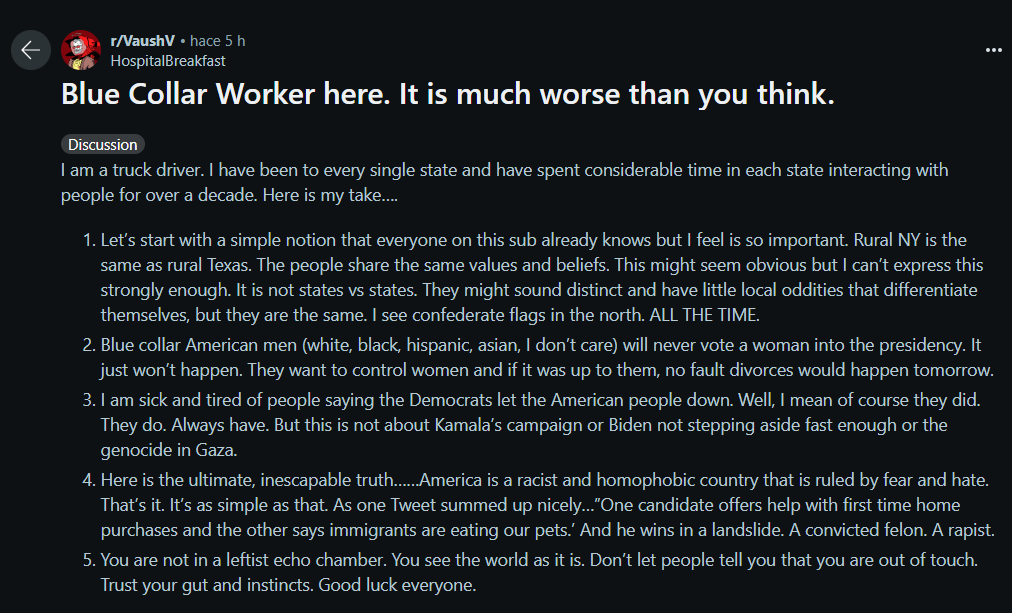Click the 'Blue Collar Worker here' post title
The height and width of the screenshot is (613, 1012).
447,95
